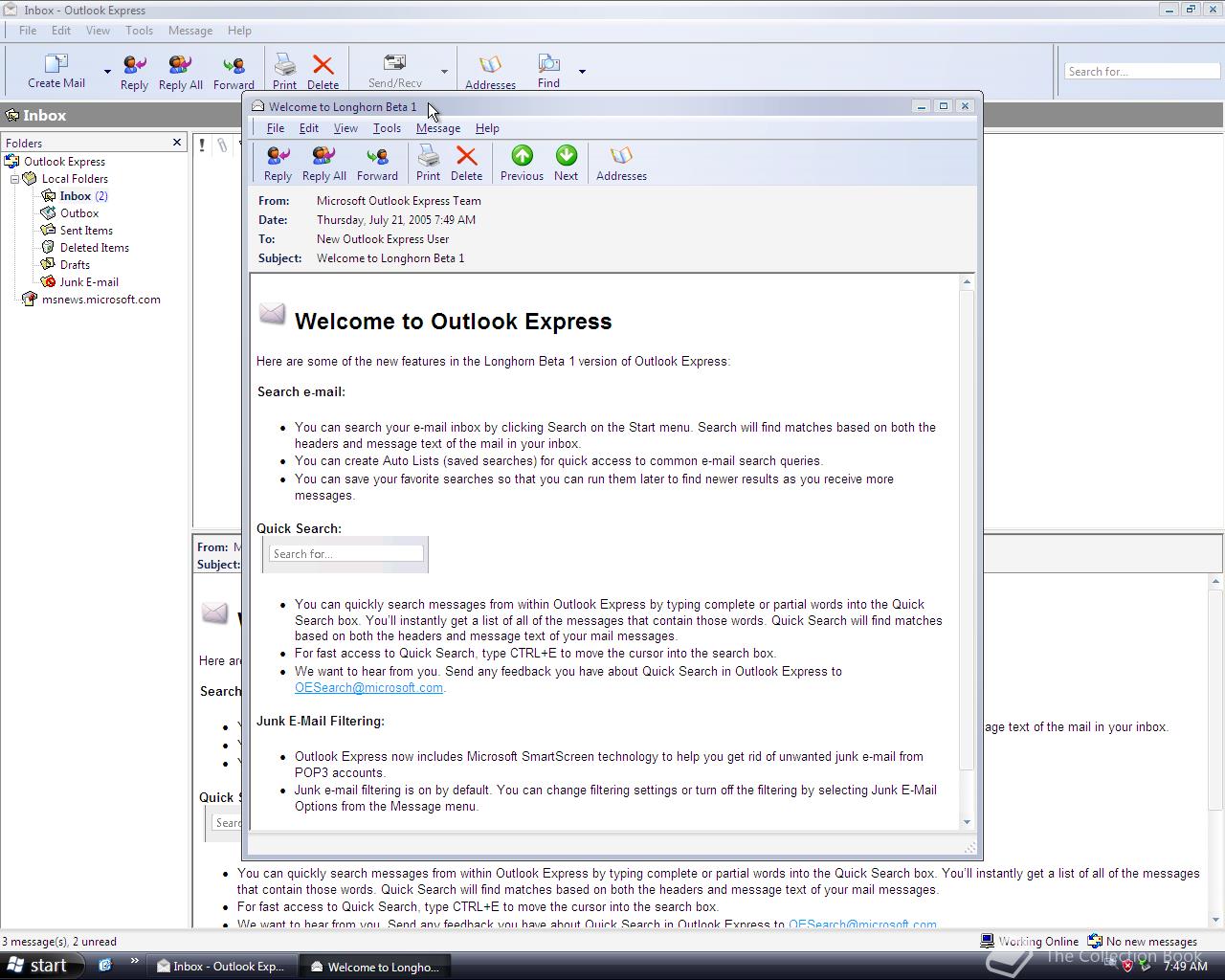The height and width of the screenshot is (980, 1225).
Task: Click Reply in the message window toolbar
Action: pos(278,163)
